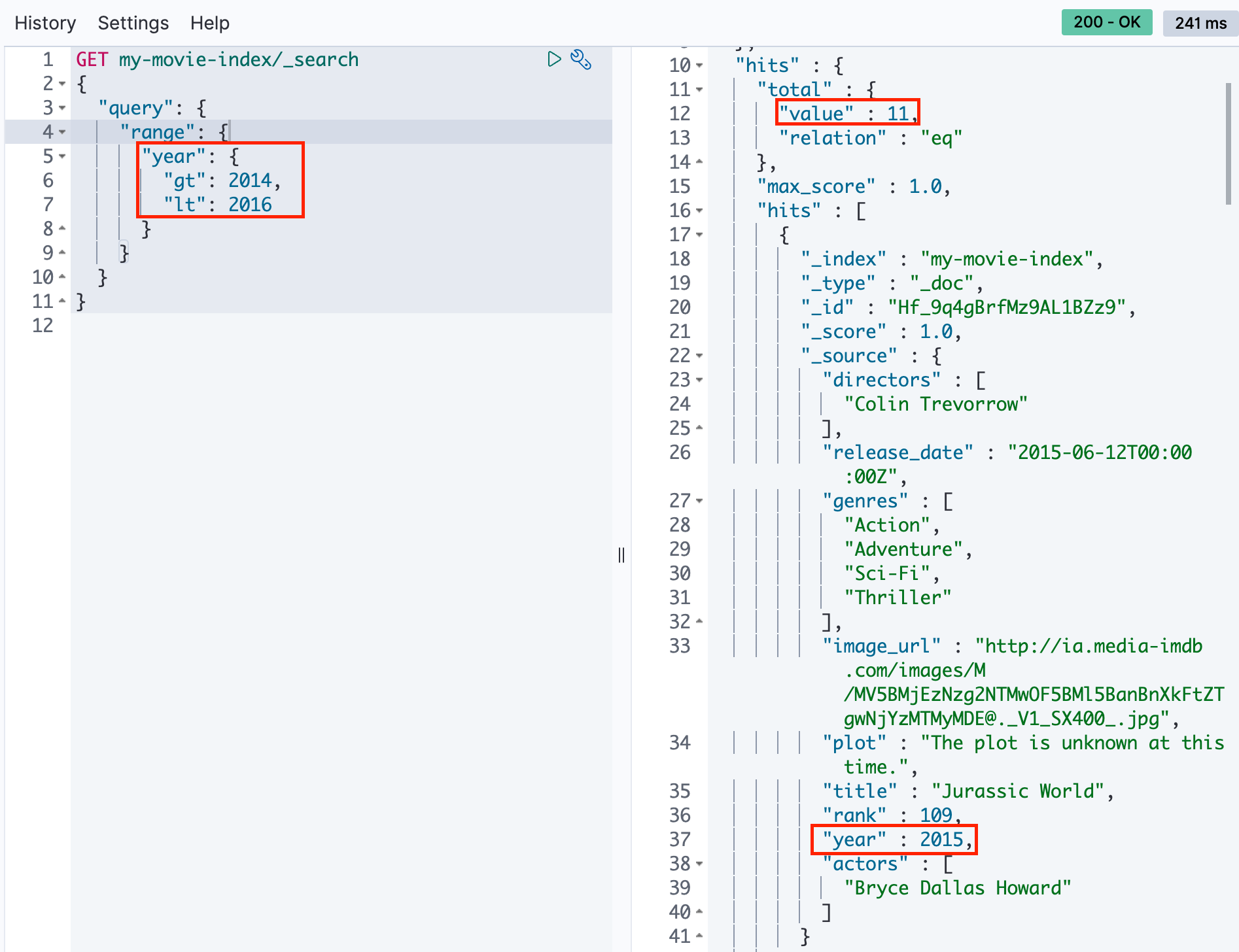Click the "_id" Hf_9q4gBrfMz9AL1BZz9 line
Screen dimensions: 1239x952
[968, 307]
